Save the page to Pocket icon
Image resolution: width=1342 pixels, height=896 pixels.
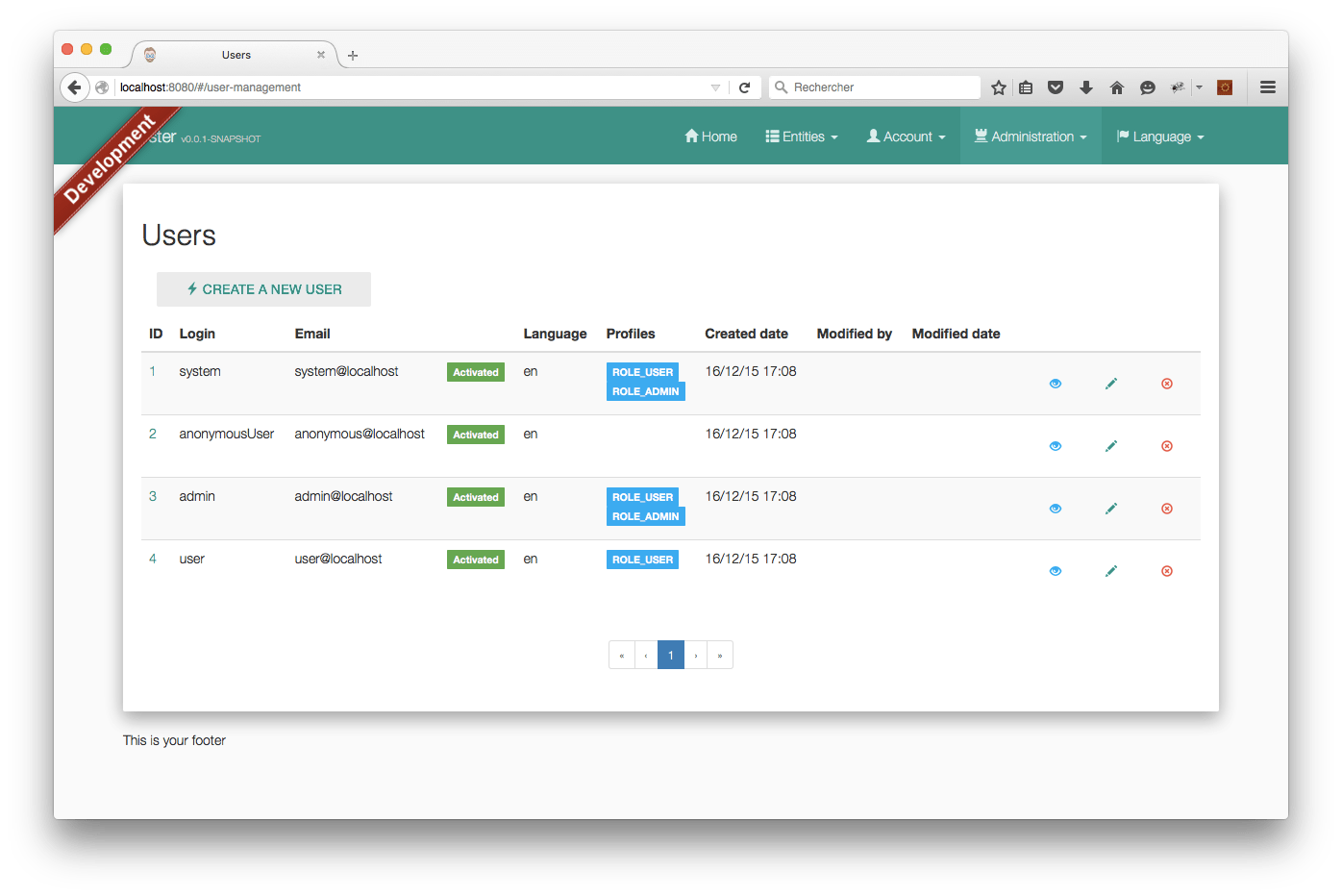click(1056, 87)
